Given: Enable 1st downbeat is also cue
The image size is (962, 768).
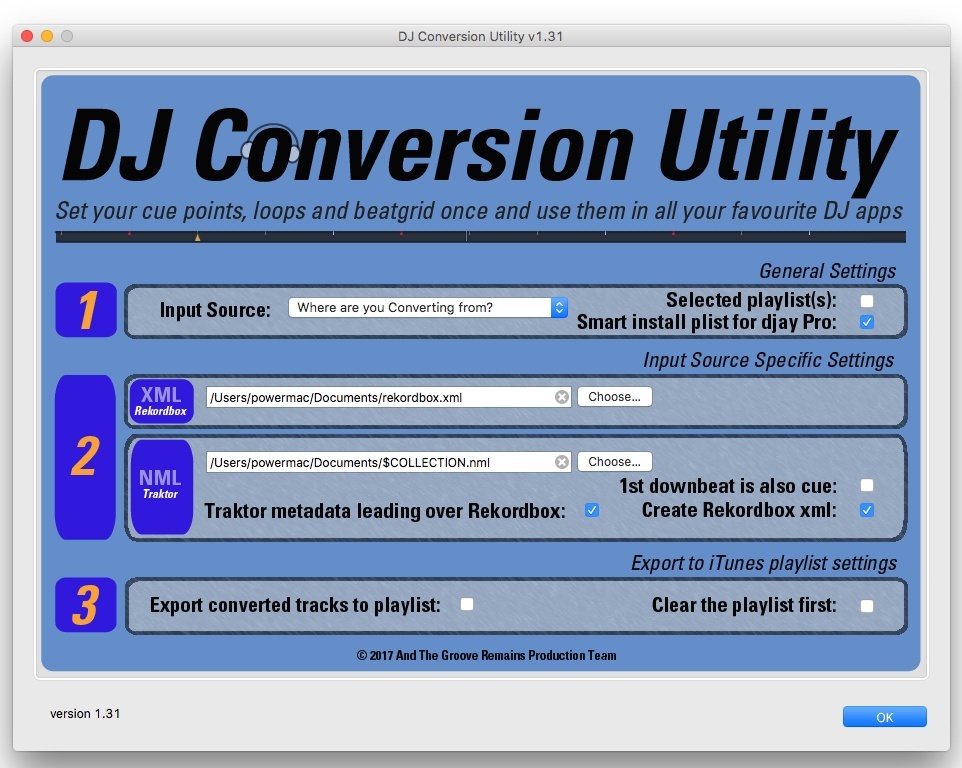Looking at the screenshot, I should (x=866, y=485).
